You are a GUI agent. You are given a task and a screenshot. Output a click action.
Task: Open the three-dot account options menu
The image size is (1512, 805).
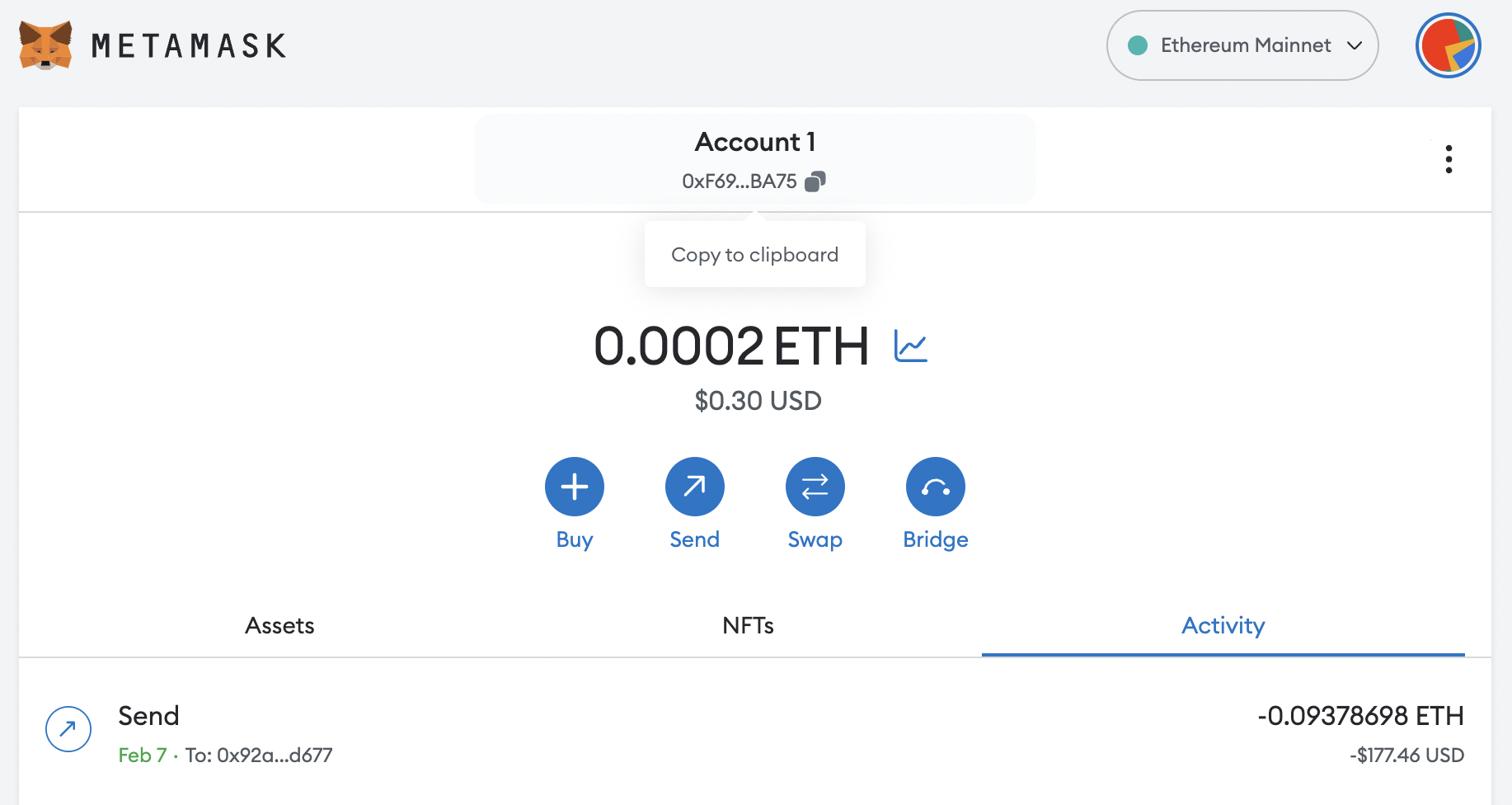[1449, 159]
